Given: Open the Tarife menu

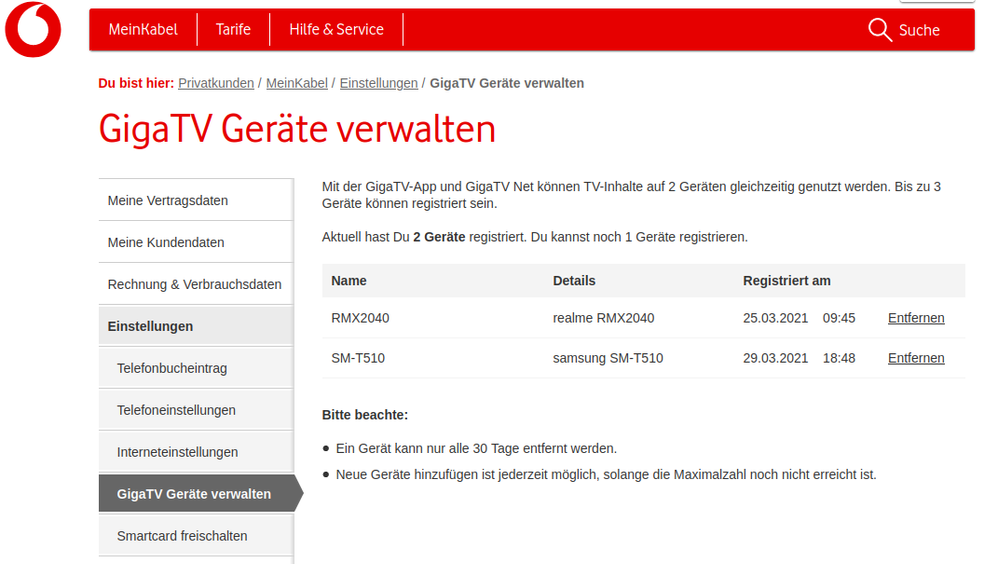Looking at the screenshot, I should [x=233, y=29].
